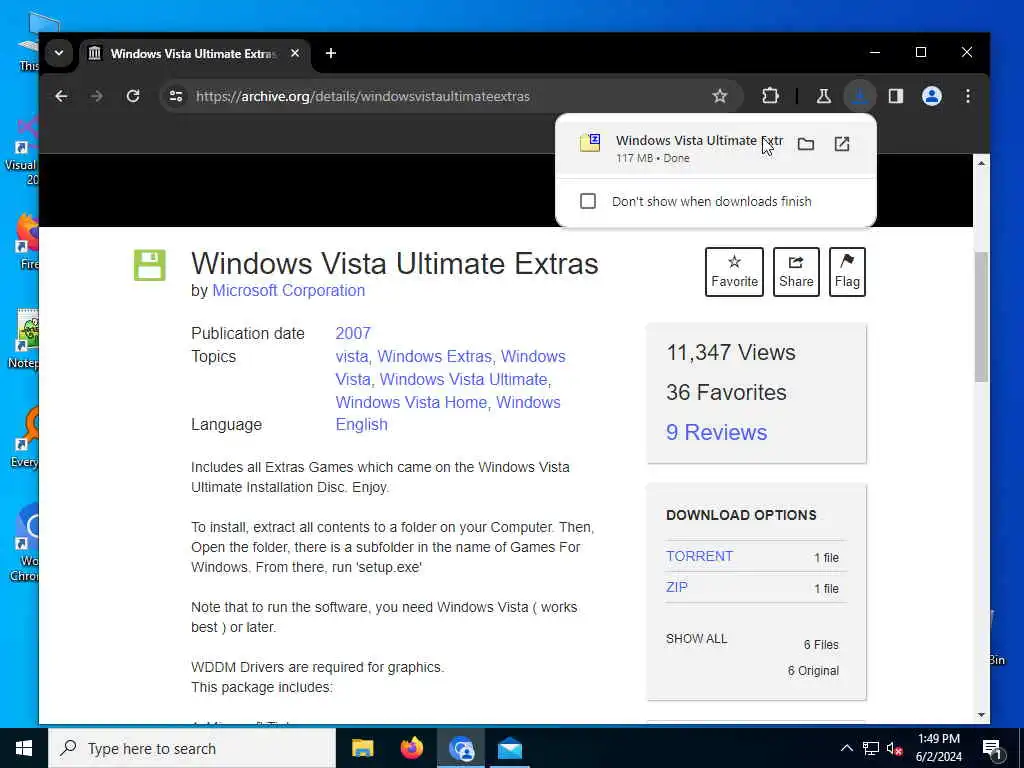Go back using browser back arrow
The height and width of the screenshot is (768, 1024).
coord(61,96)
